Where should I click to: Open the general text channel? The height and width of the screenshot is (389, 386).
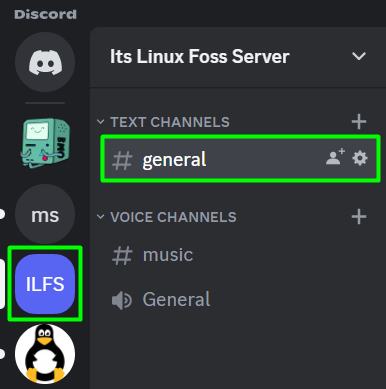click(240, 159)
